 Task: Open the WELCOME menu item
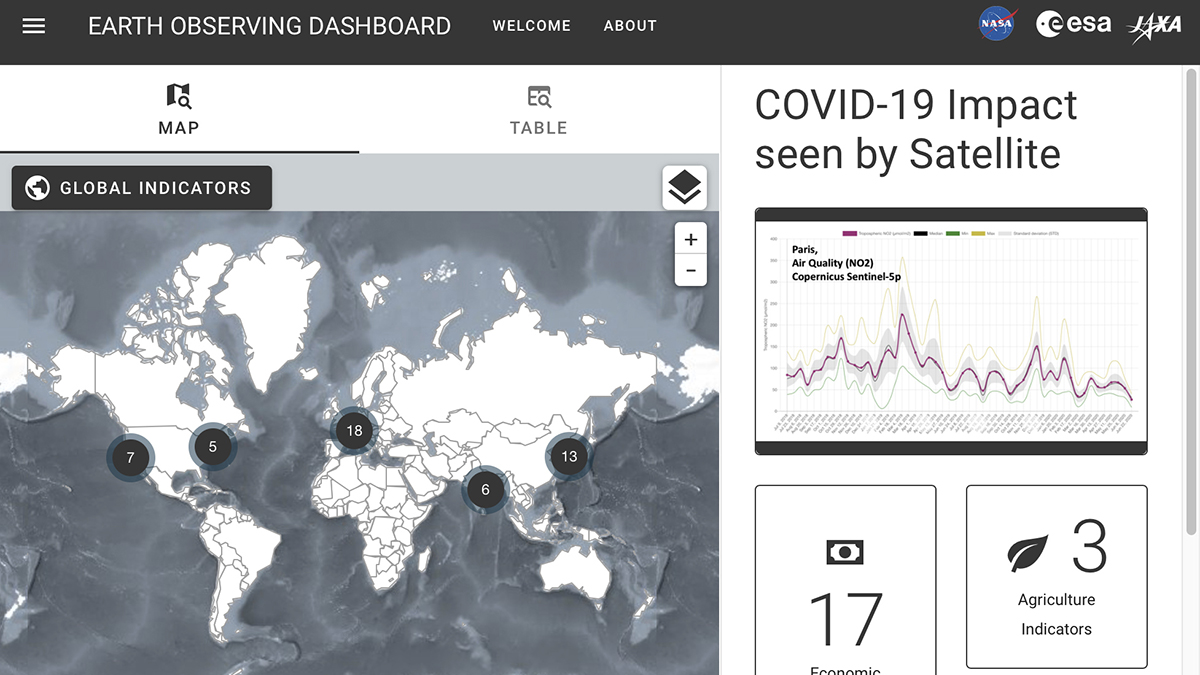[x=531, y=25]
